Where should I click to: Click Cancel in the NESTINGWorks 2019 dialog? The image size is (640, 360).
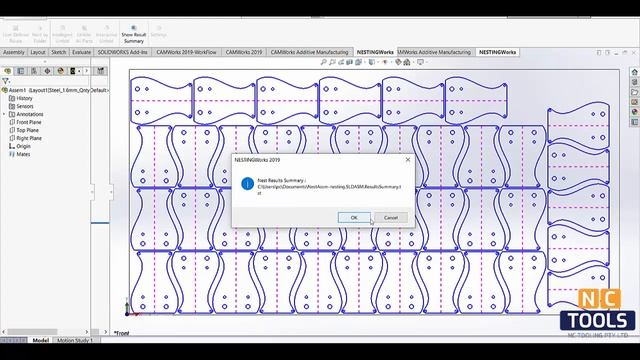tap(391, 218)
